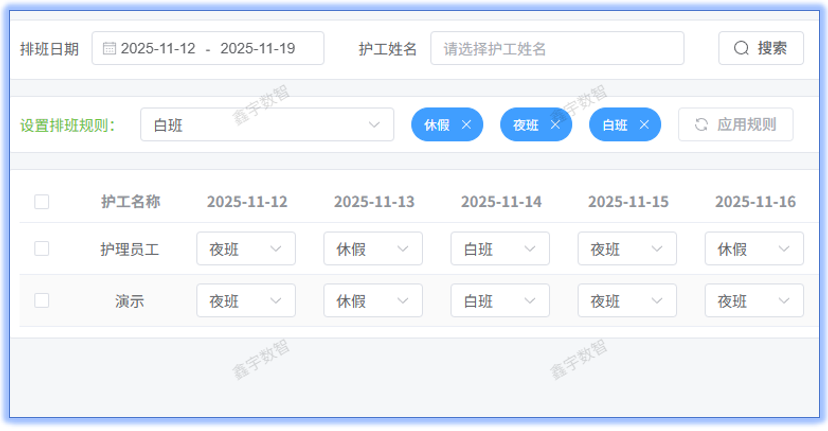Open 护理员工 shift dropdown for 2025-11-12
The image size is (828, 431).
pyautogui.click(x=246, y=249)
